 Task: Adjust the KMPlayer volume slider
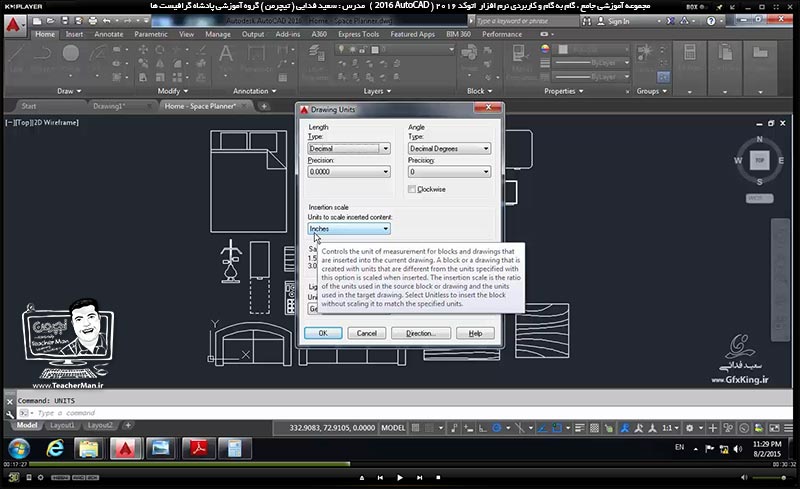point(769,478)
